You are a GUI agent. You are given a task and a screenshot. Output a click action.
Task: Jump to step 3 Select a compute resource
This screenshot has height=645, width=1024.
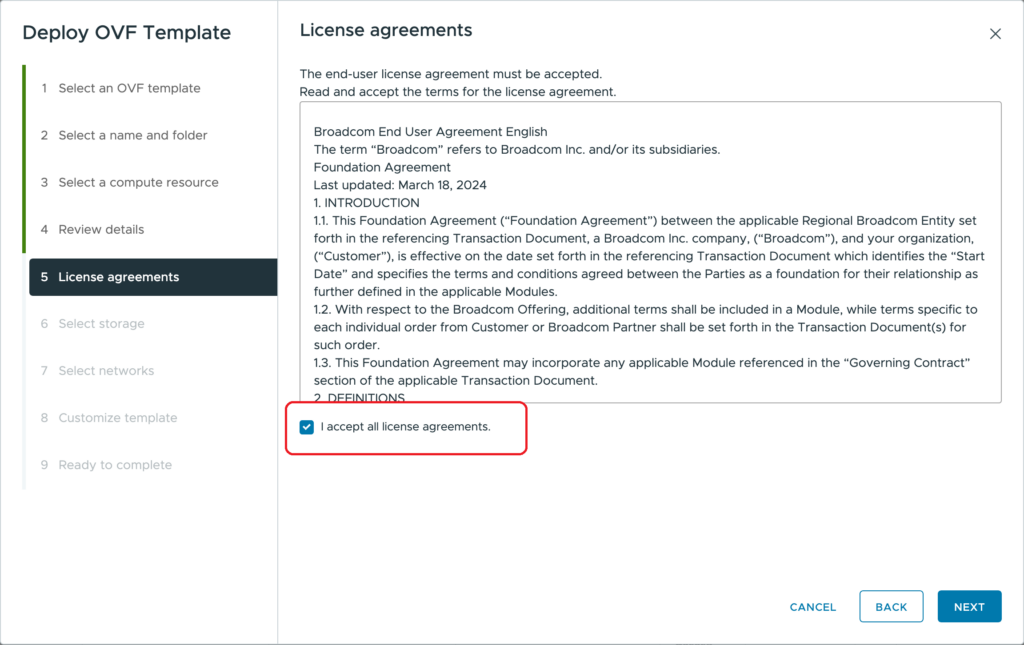pos(138,182)
